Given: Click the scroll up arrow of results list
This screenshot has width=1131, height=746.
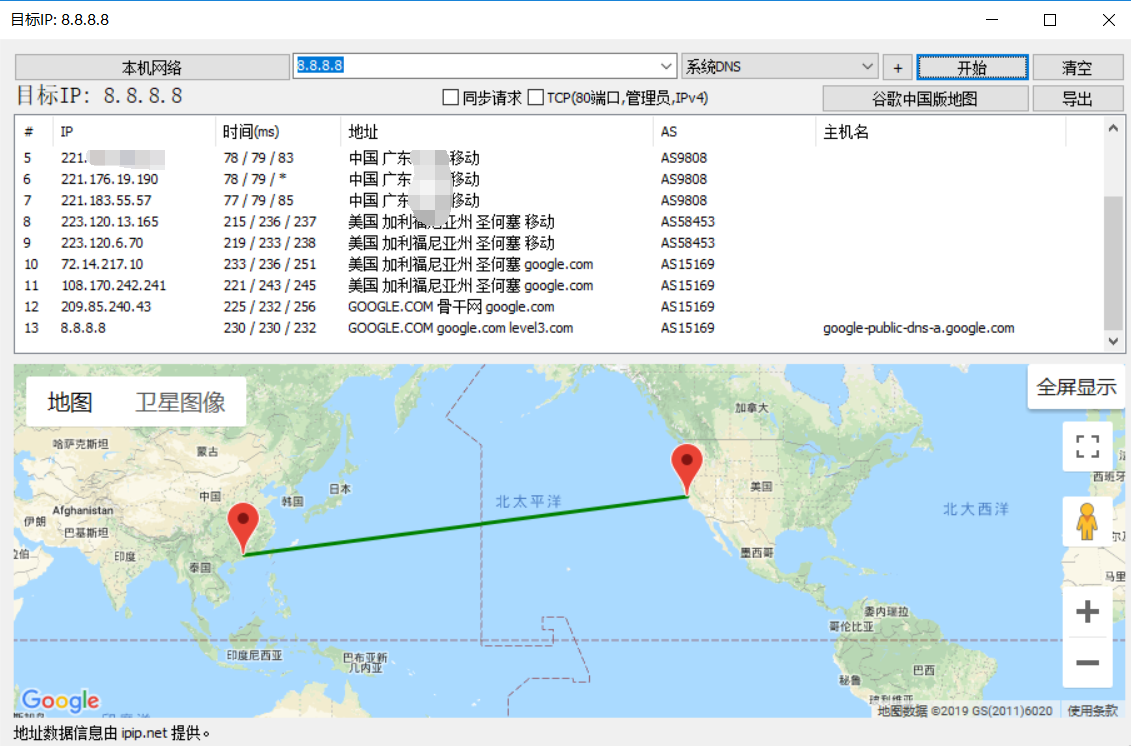Looking at the screenshot, I should 1113,128.
